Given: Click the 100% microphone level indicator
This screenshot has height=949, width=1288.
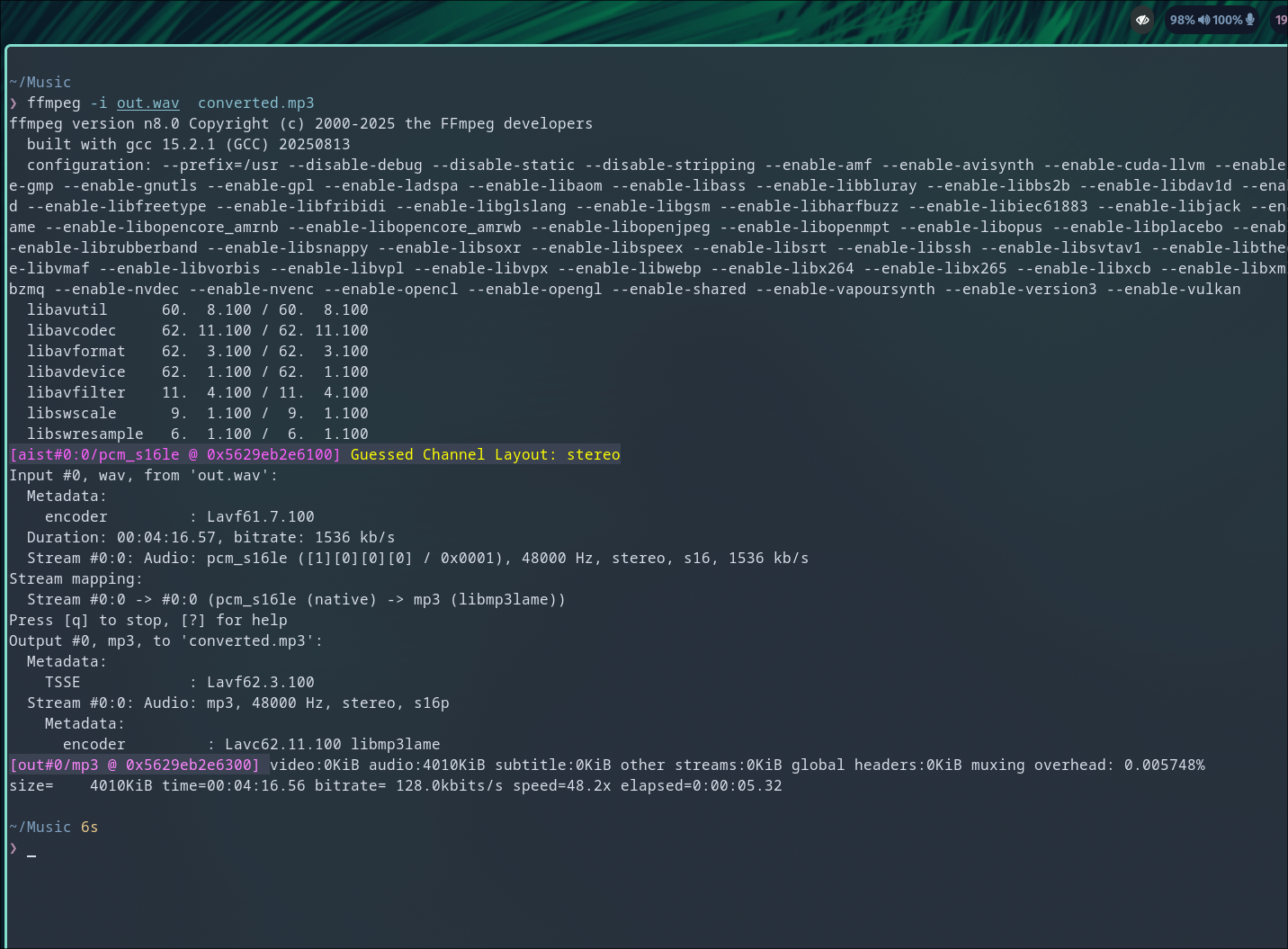Looking at the screenshot, I should [x=1227, y=20].
